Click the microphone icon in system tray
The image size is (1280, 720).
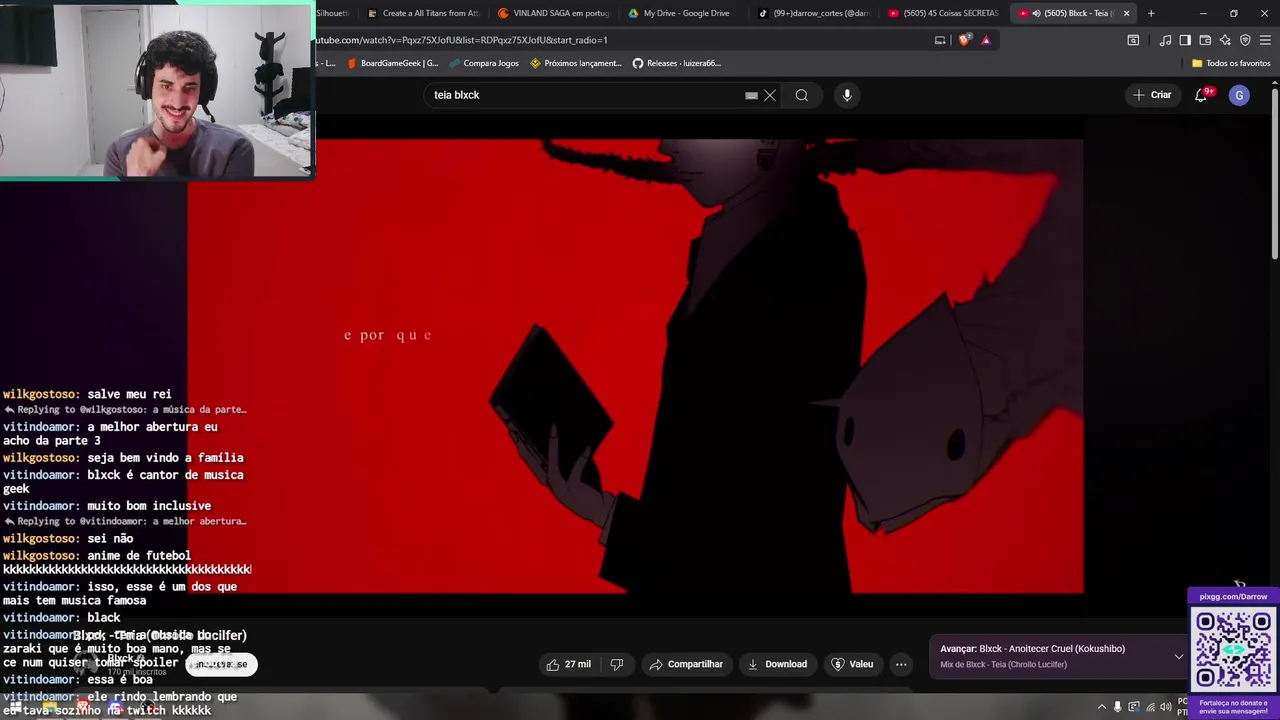tap(1118, 706)
